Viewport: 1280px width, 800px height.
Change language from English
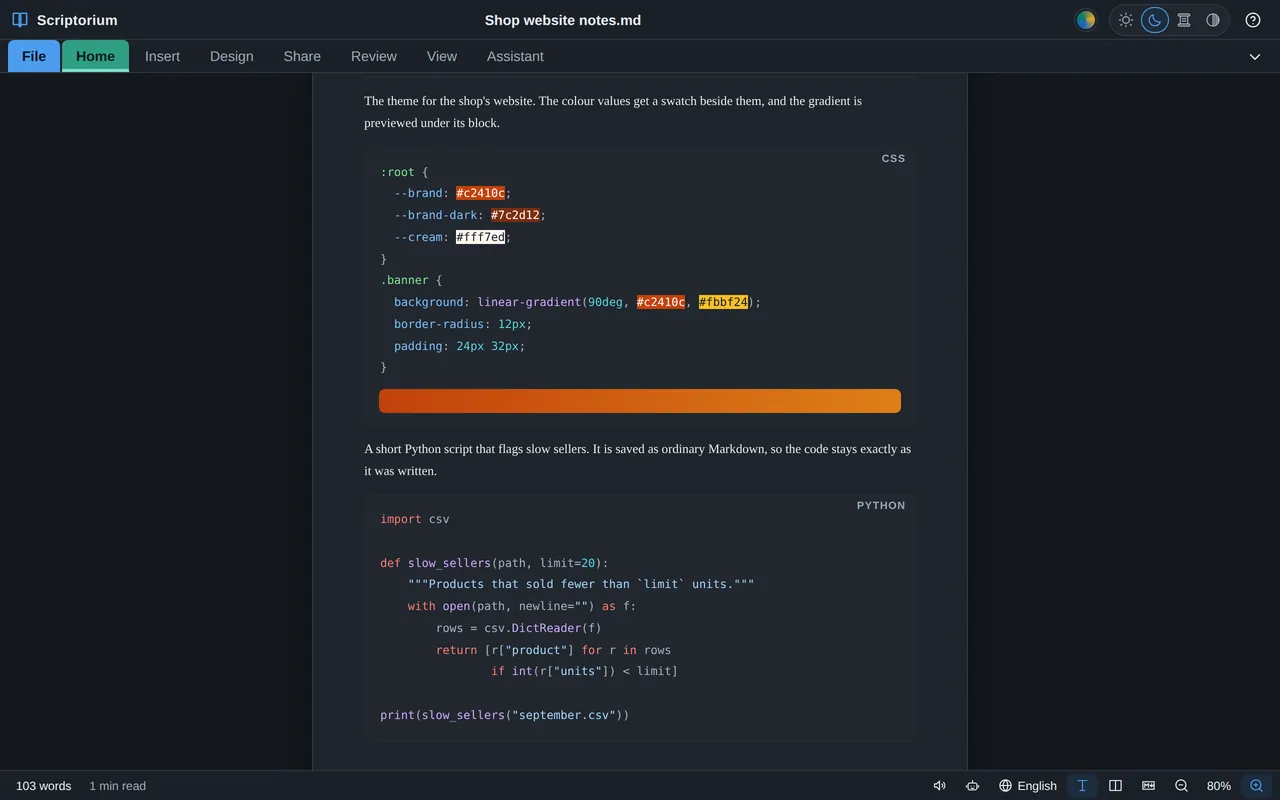click(1027, 786)
